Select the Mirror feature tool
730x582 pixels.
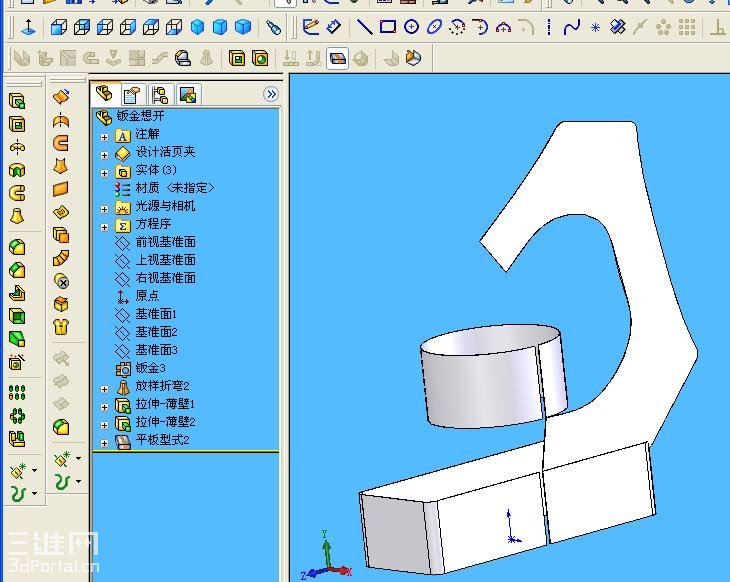coord(17,439)
